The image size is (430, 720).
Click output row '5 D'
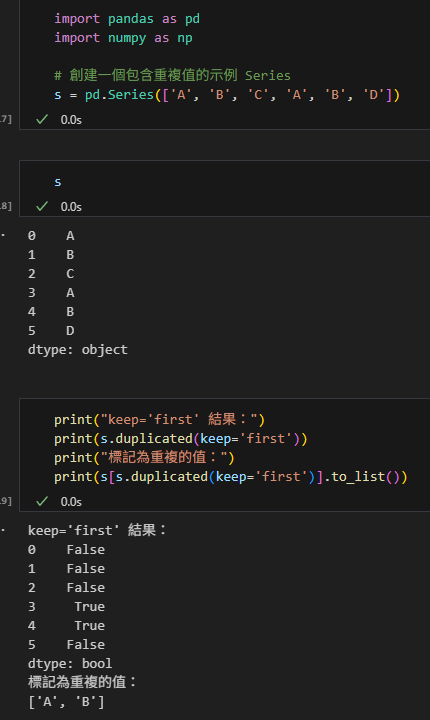51,331
